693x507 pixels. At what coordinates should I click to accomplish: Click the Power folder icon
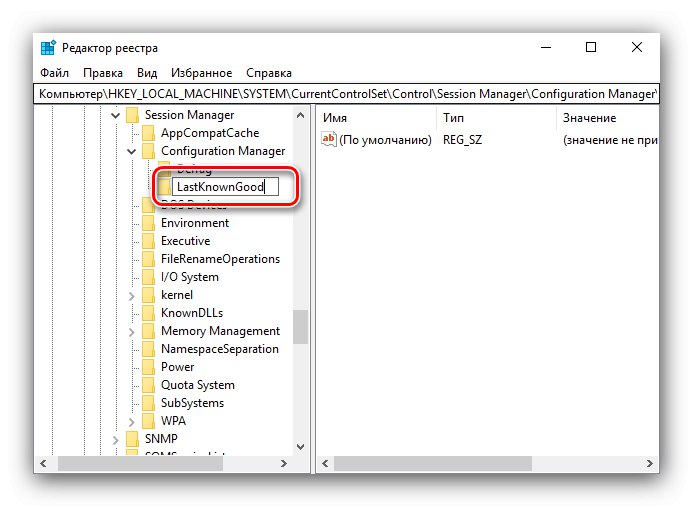148,368
